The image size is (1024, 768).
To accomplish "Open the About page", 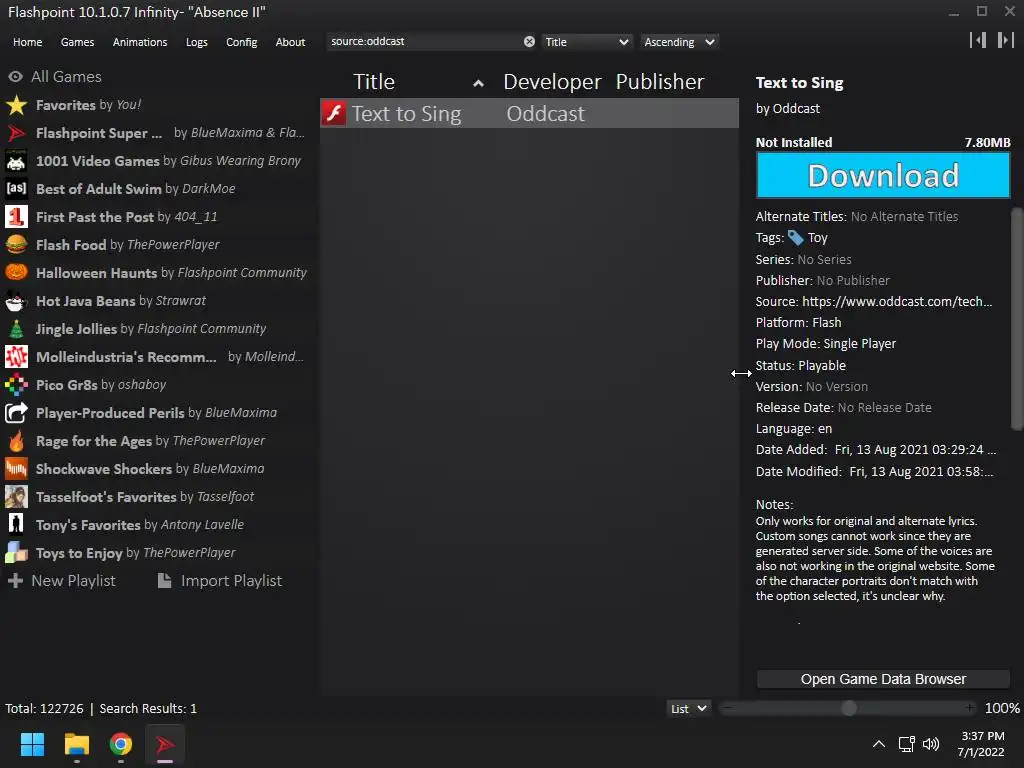I will coord(290,42).
